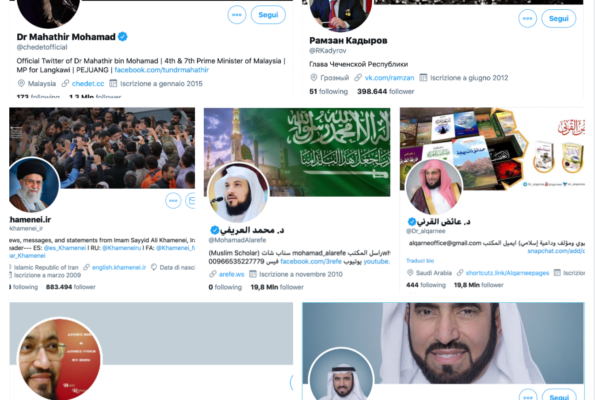Image resolution: width=595 pixels, height=400 pixels.
Task: Open MohamadAlarefe's profile avatar photo
Action: click(x=238, y=192)
